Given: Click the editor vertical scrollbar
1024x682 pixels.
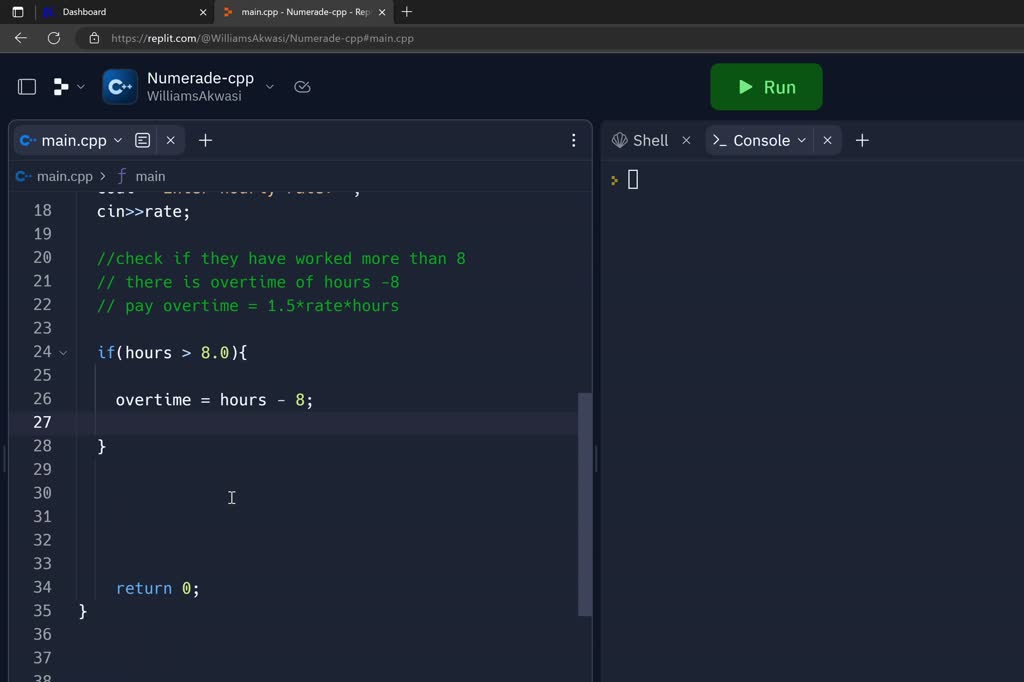Looking at the screenshot, I should (x=585, y=504).
